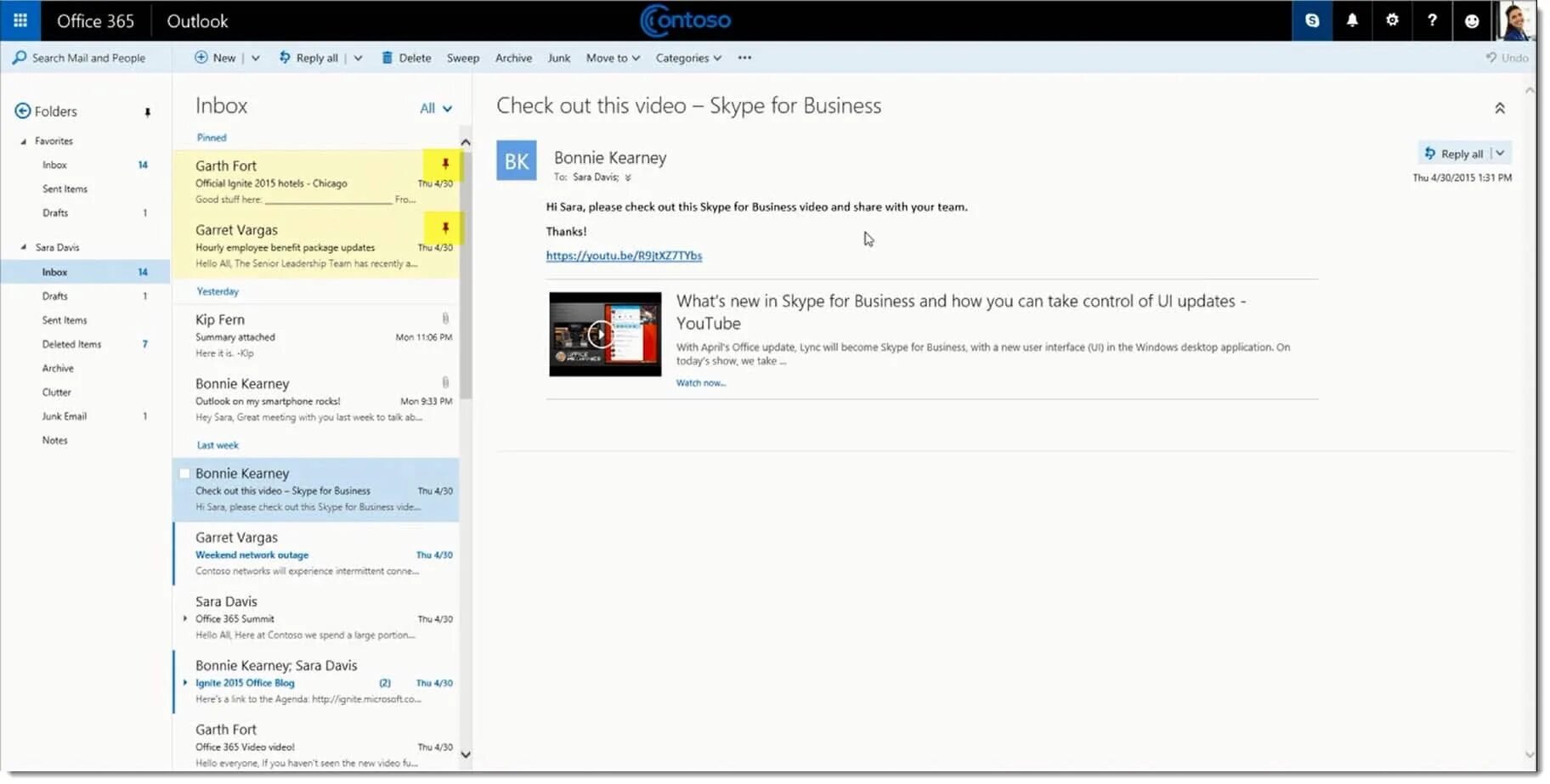Open reply options arrow in reading pane
1550x784 pixels.
[x=1501, y=154]
